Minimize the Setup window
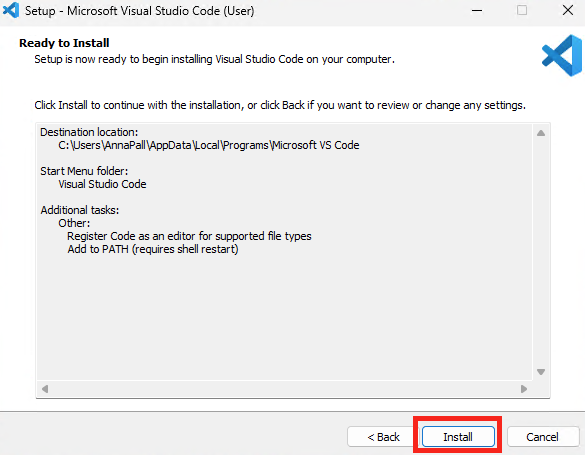This screenshot has width=585, height=455. (x=477, y=10)
